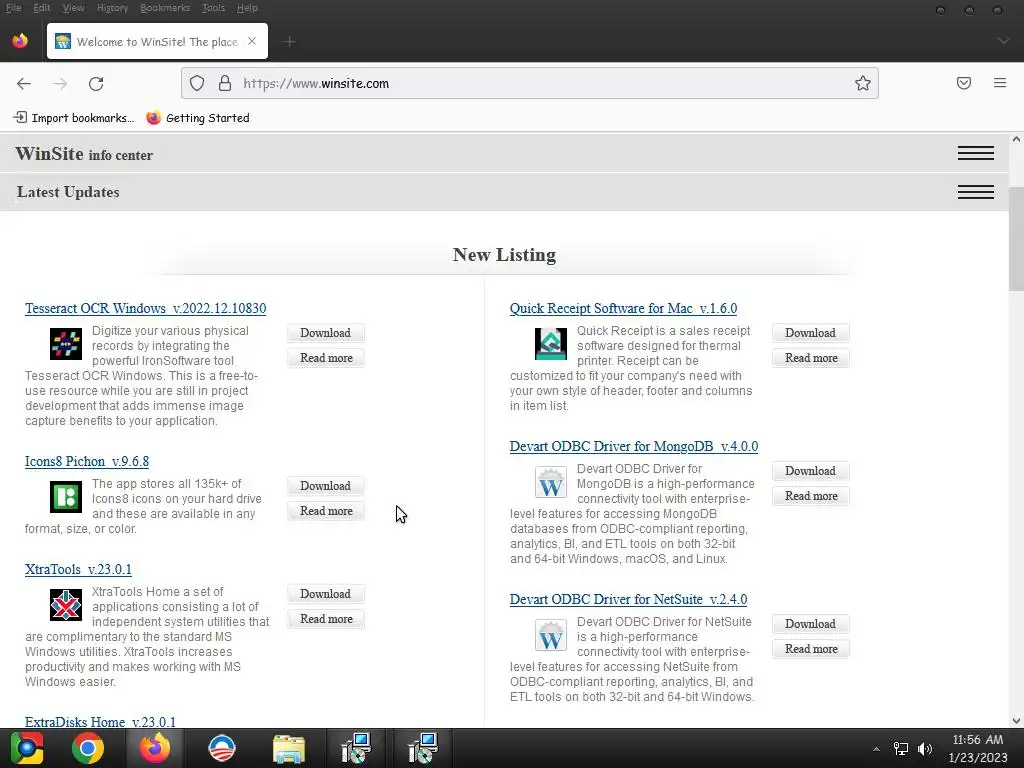This screenshot has height=768, width=1024.
Task: Read more about Tesseract OCR Windows
Action: pyautogui.click(x=326, y=358)
